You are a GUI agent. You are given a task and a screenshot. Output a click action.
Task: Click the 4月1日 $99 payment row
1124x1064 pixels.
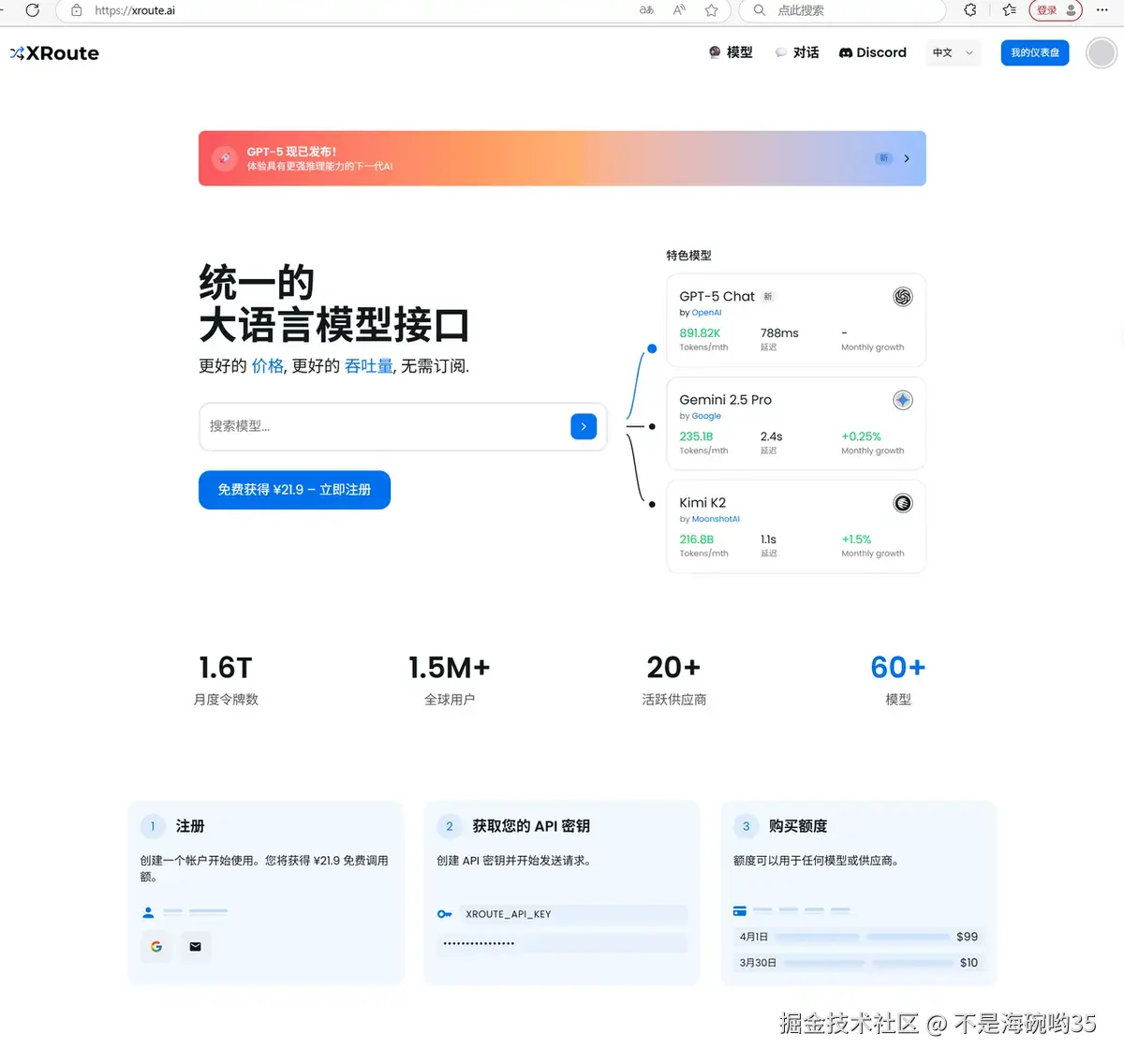pos(858,937)
